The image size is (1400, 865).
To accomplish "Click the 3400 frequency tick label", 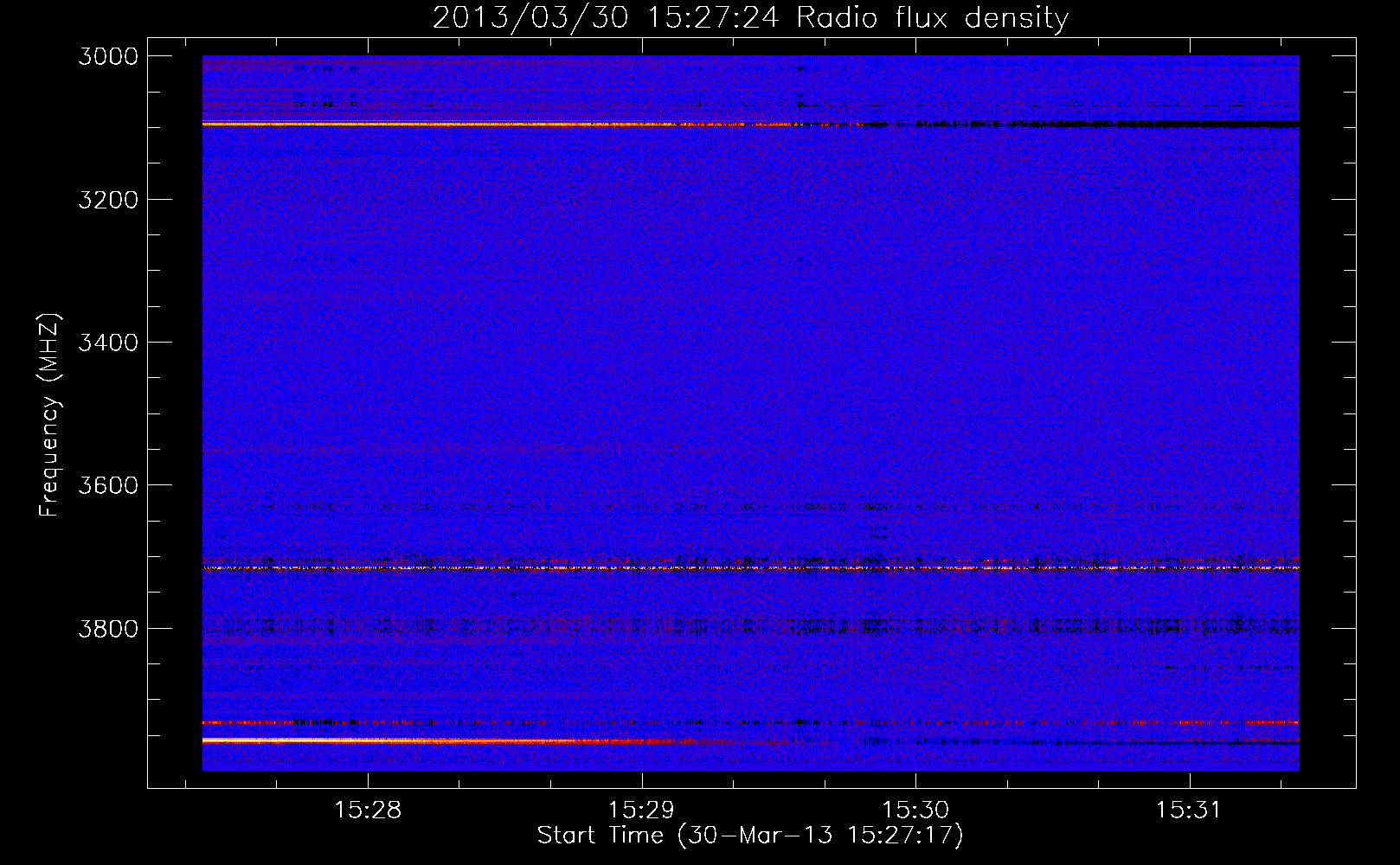I will 108,343.
